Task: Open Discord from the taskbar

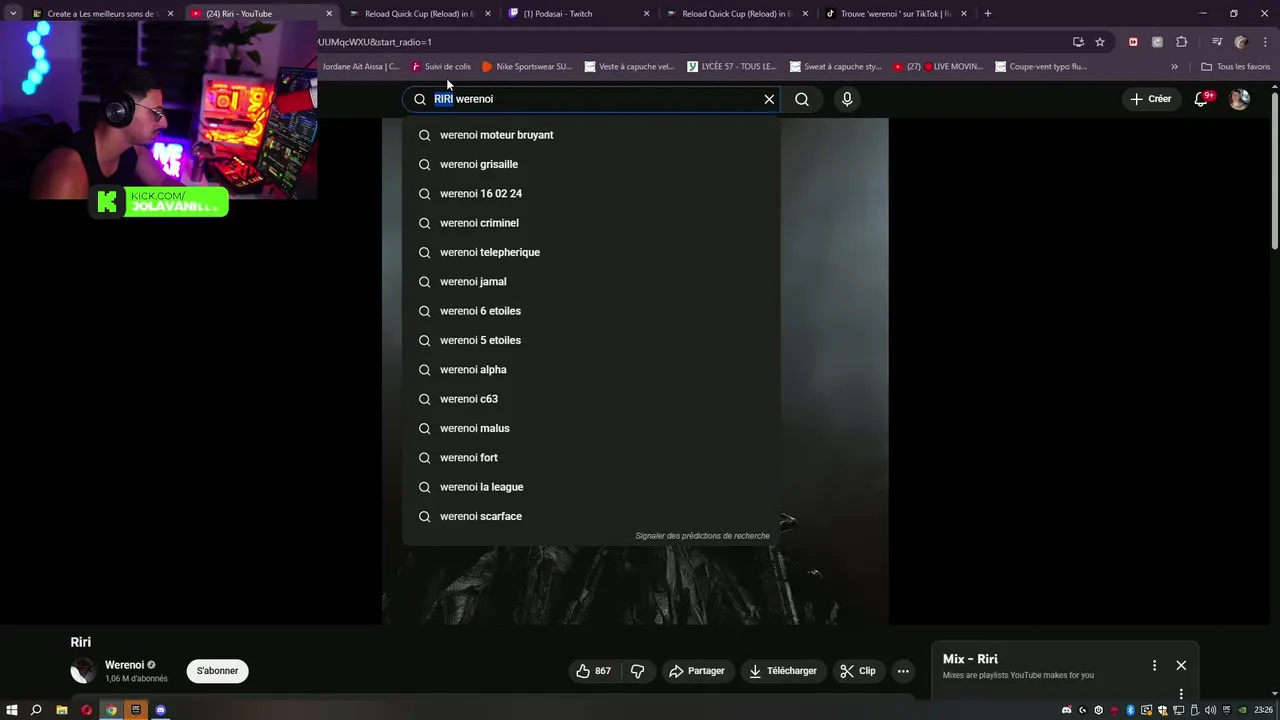Action: pos(161,710)
